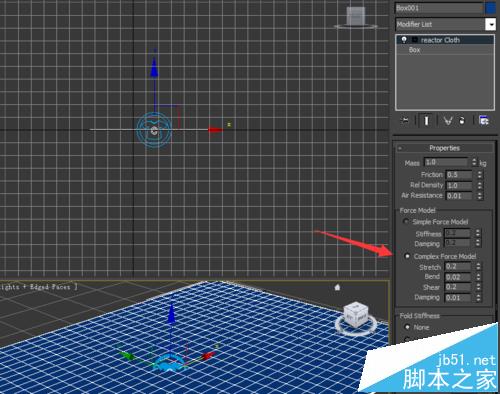Click the Mass value field
500x394 pixels.
[446, 162]
